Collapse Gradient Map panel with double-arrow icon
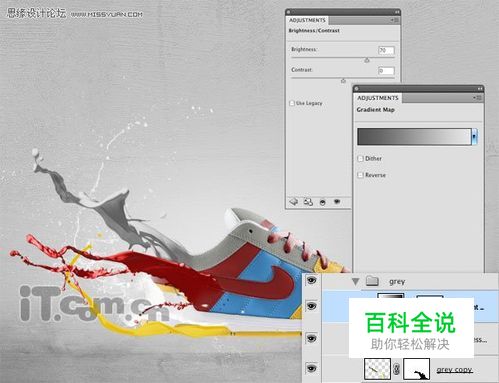This screenshot has height=383, width=499. (x=480, y=89)
